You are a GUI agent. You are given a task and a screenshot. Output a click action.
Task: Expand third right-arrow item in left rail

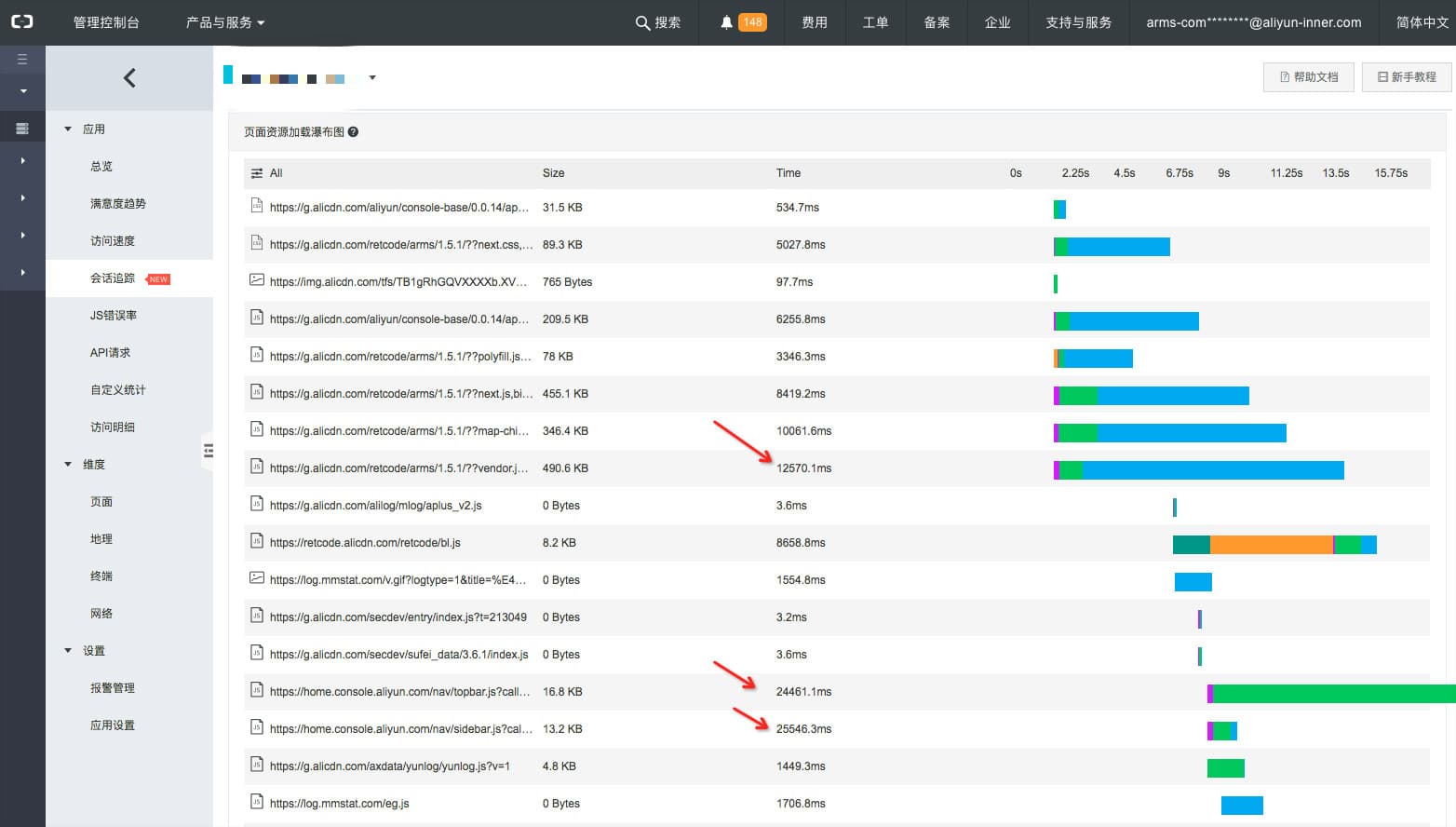[22, 235]
